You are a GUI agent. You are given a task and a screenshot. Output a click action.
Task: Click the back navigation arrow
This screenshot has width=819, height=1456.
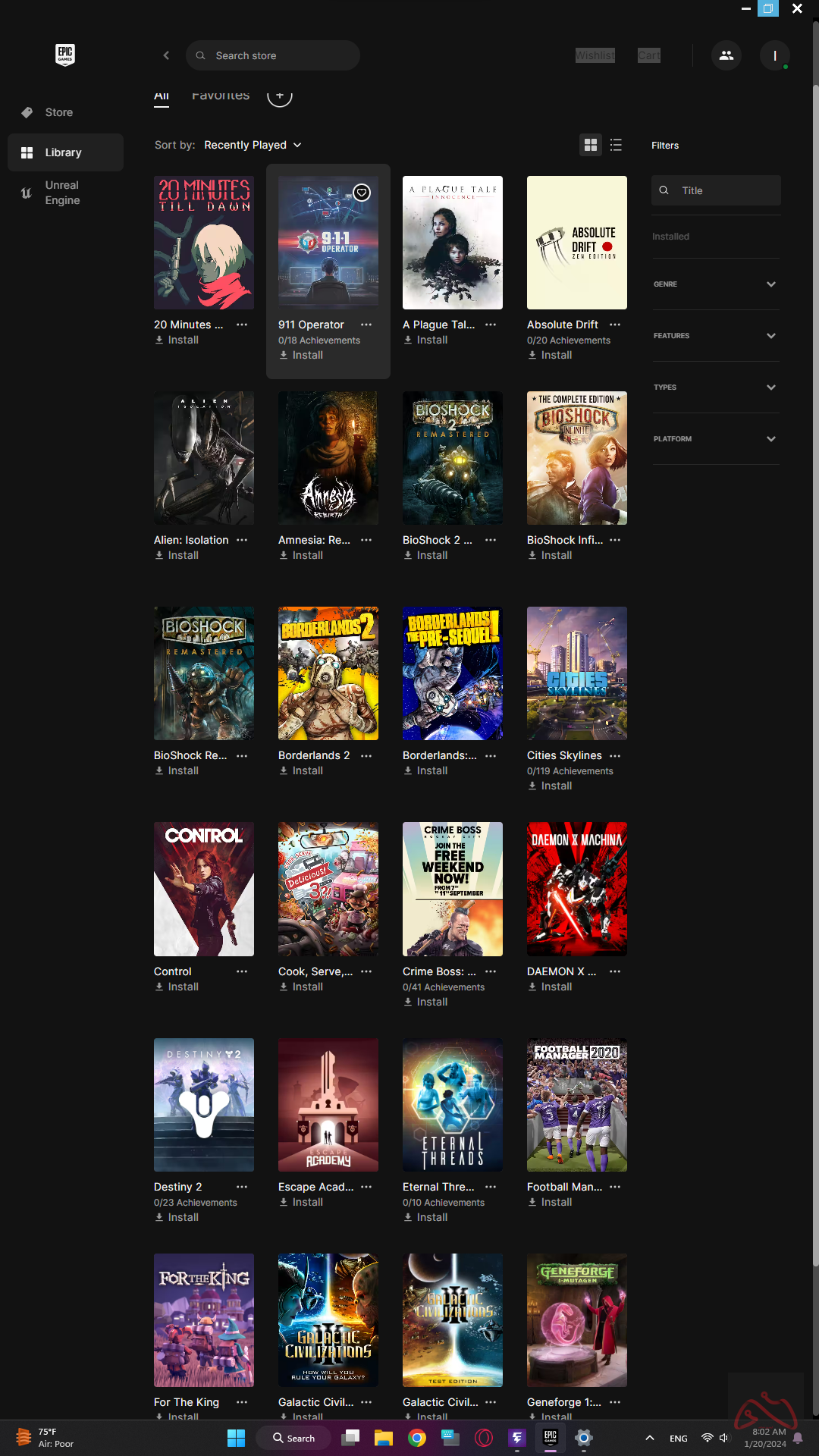(x=166, y=55)
